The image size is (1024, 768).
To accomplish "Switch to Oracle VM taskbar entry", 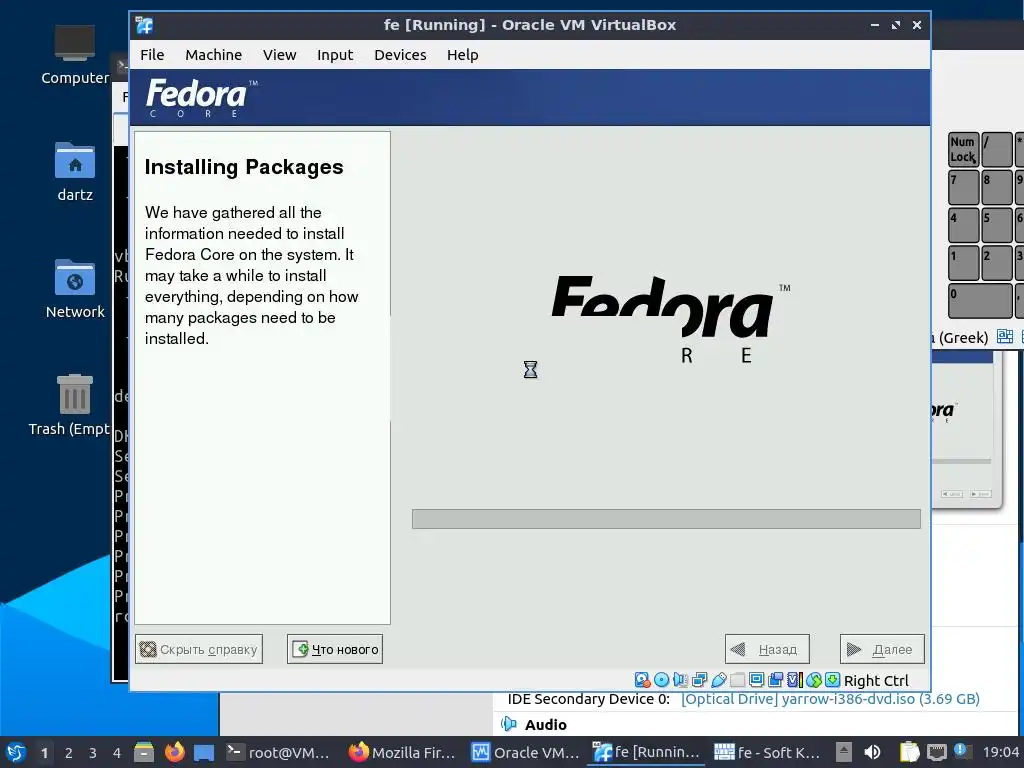I will (525, 752).
